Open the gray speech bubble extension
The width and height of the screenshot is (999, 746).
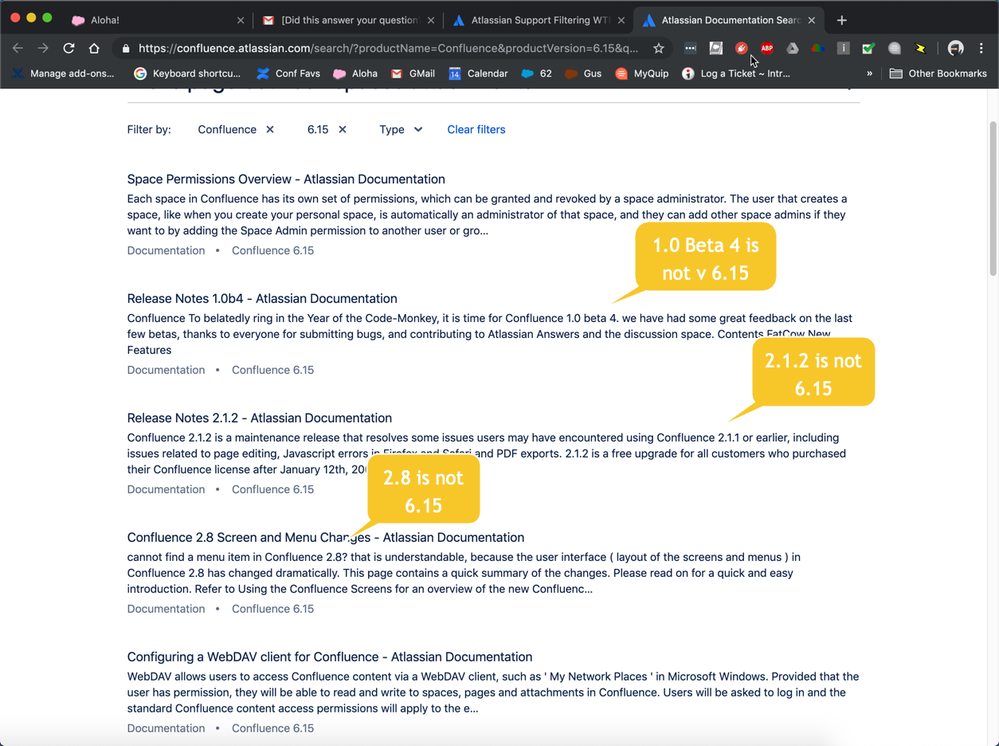pos(894,48)
